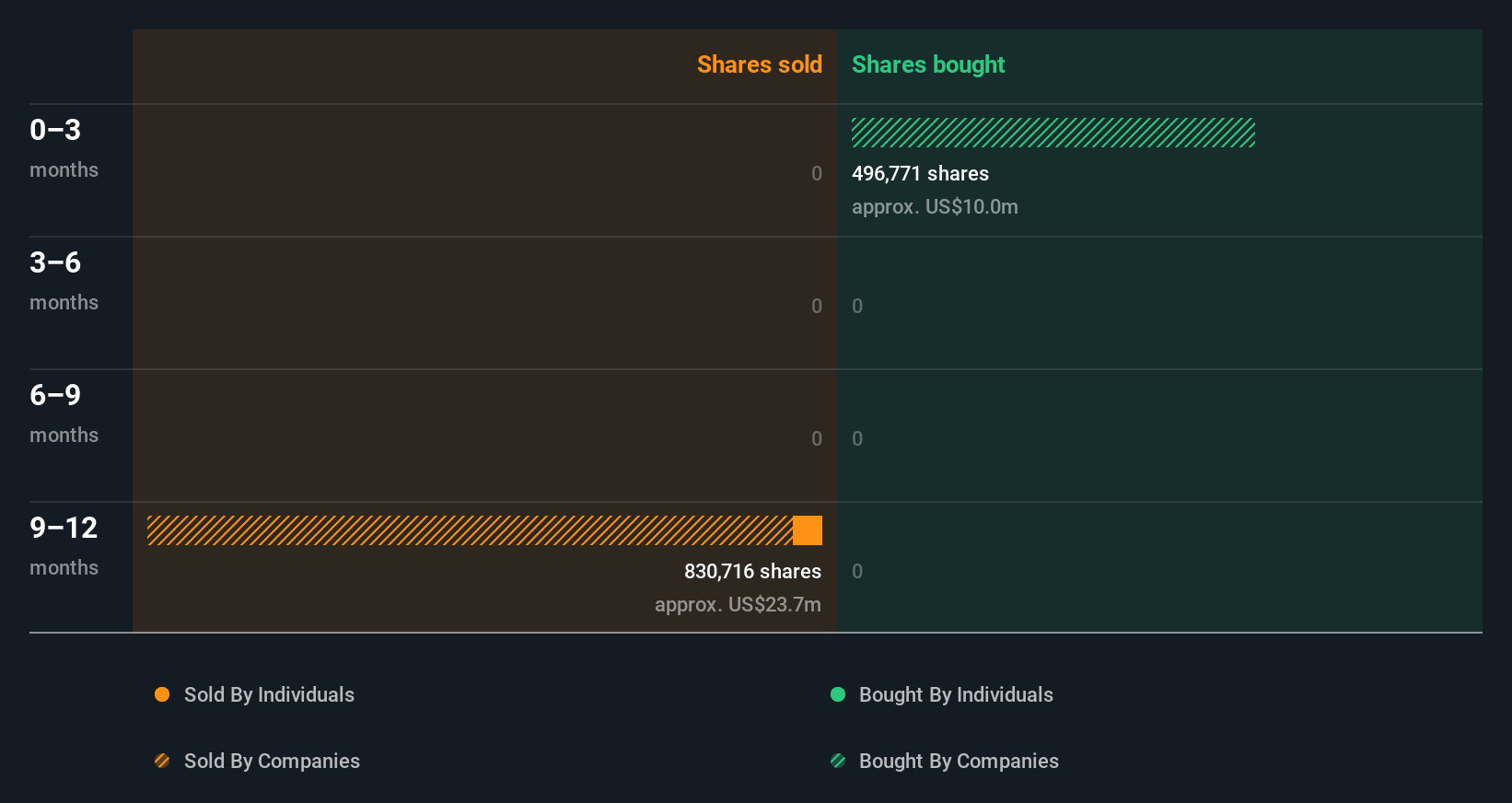The width and height of the screenshot is (1512, 803).
Task: Click the 830,716 shares value
Action: (752, 571)
